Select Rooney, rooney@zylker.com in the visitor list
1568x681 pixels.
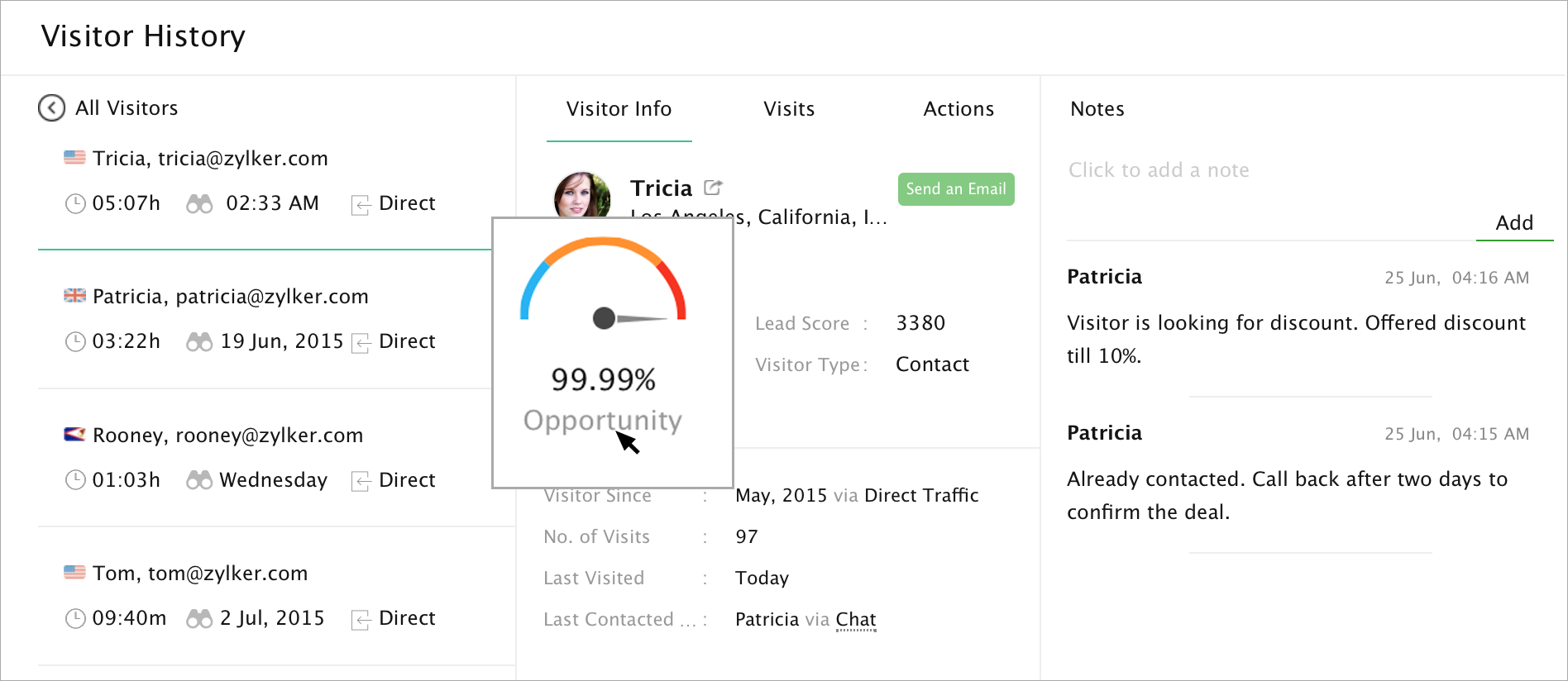[x=227, y=436]
